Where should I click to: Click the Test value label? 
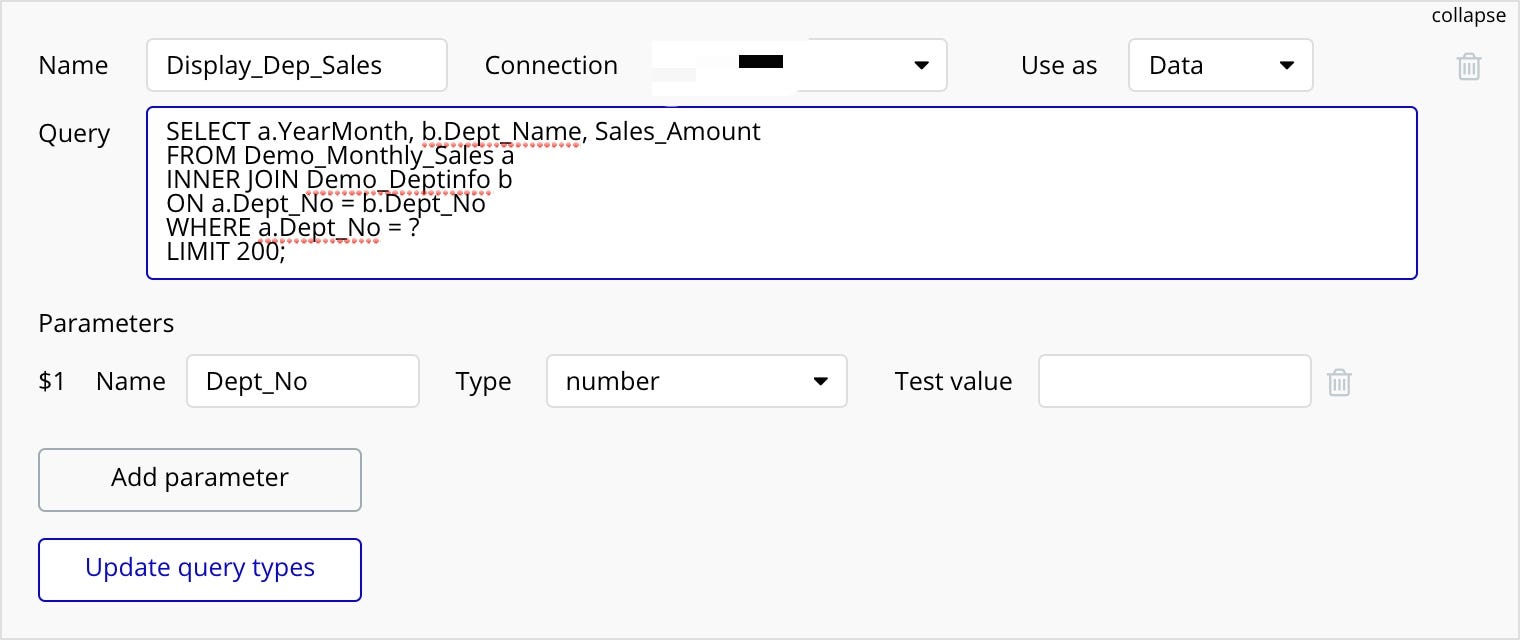click(x=953, y=382)
